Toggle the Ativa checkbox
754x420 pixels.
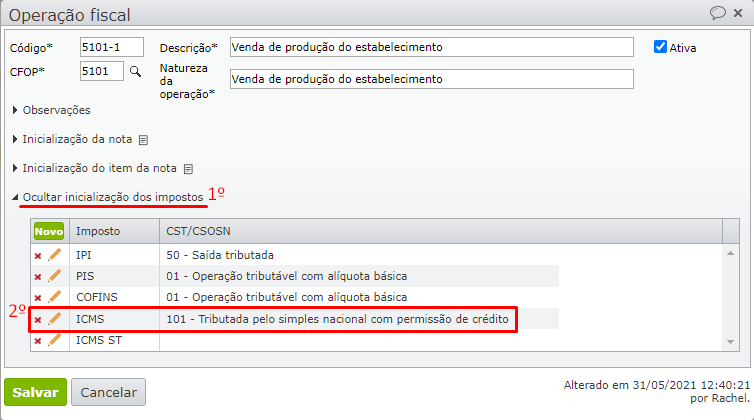click(660, 47)
